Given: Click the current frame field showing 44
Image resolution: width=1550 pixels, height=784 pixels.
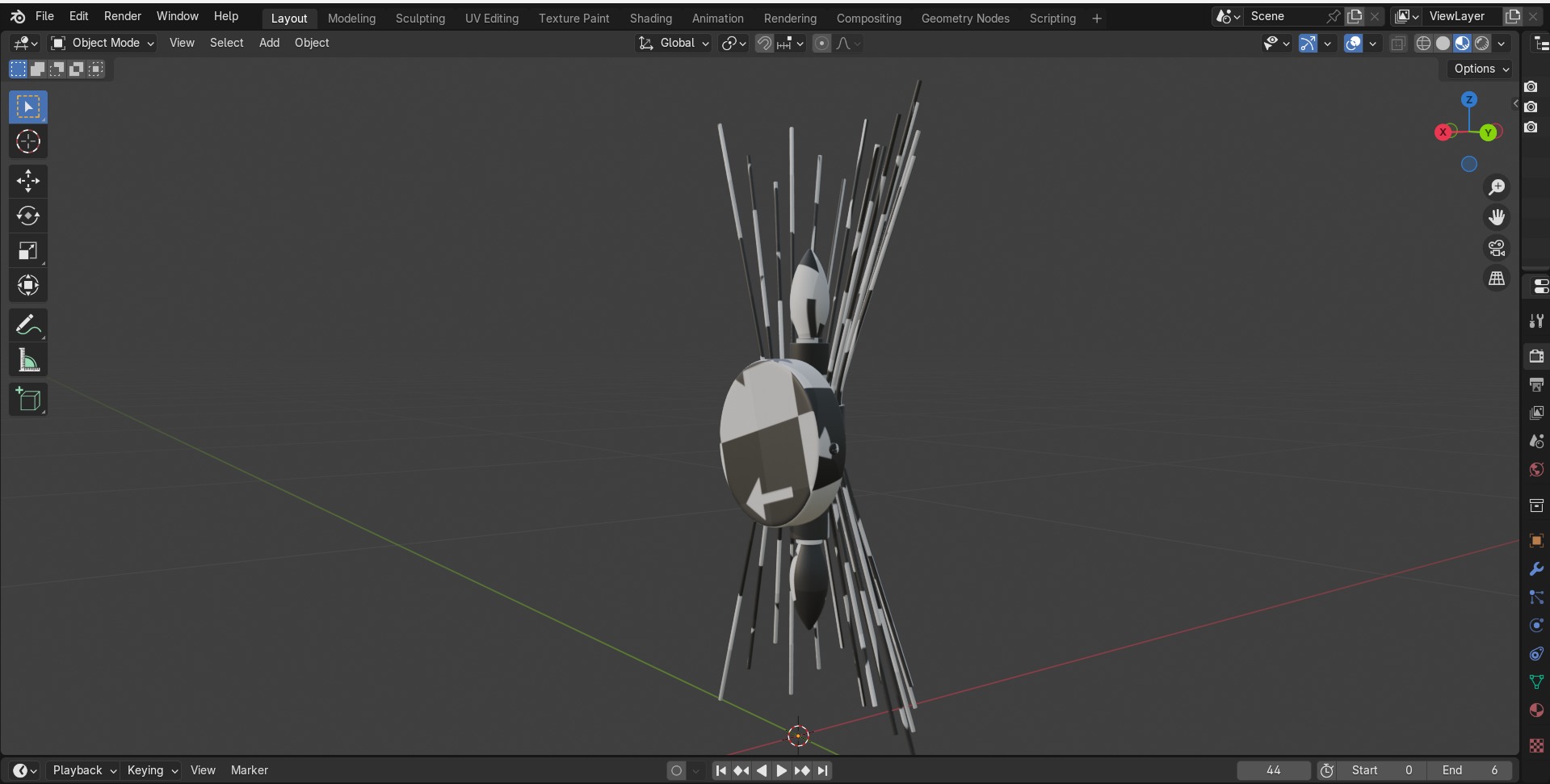Looking at the screenshot, I should (x=1274, y=770).
